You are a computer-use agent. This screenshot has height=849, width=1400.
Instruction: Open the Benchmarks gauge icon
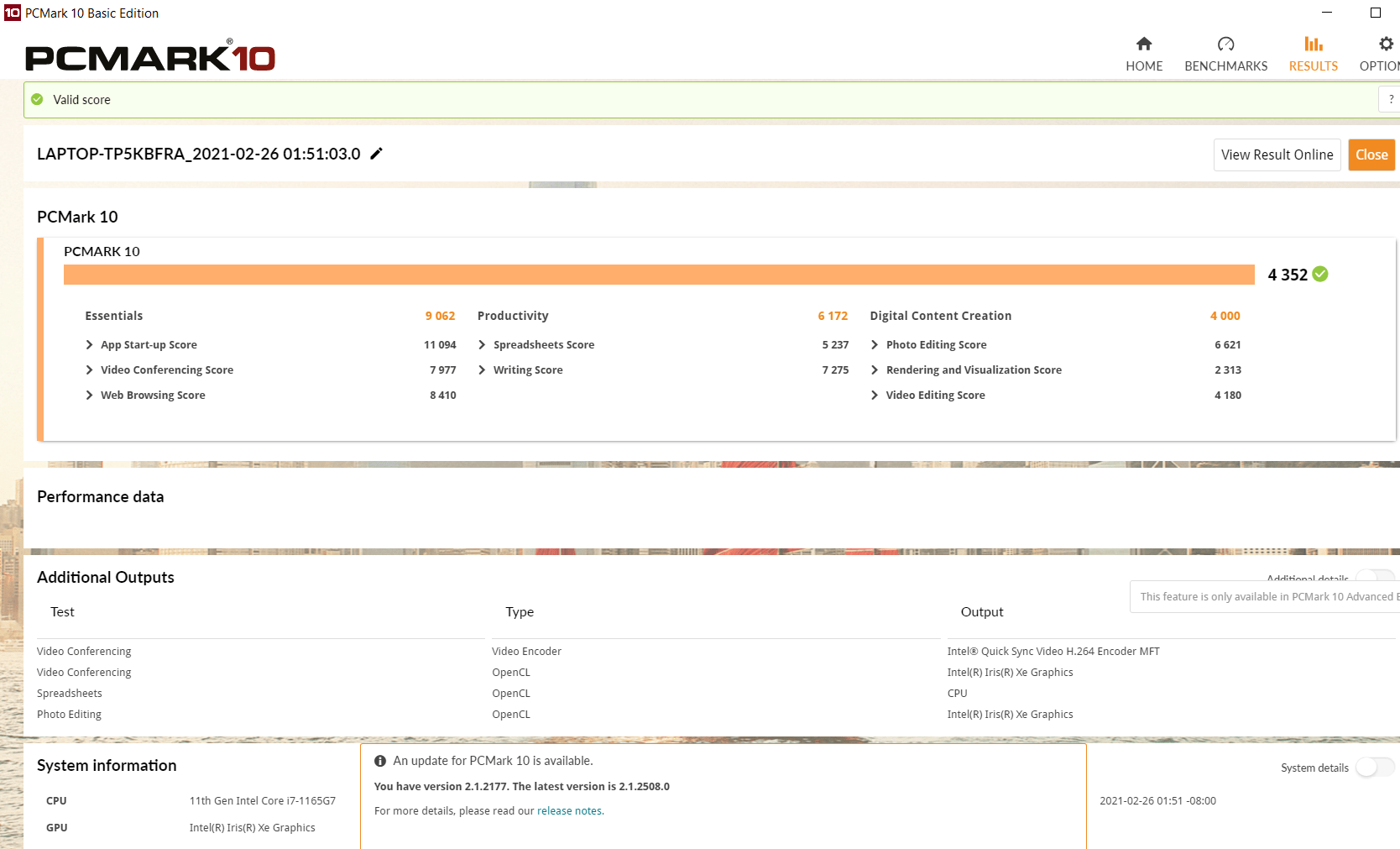pyautogui.click(x=1225, y=45)
